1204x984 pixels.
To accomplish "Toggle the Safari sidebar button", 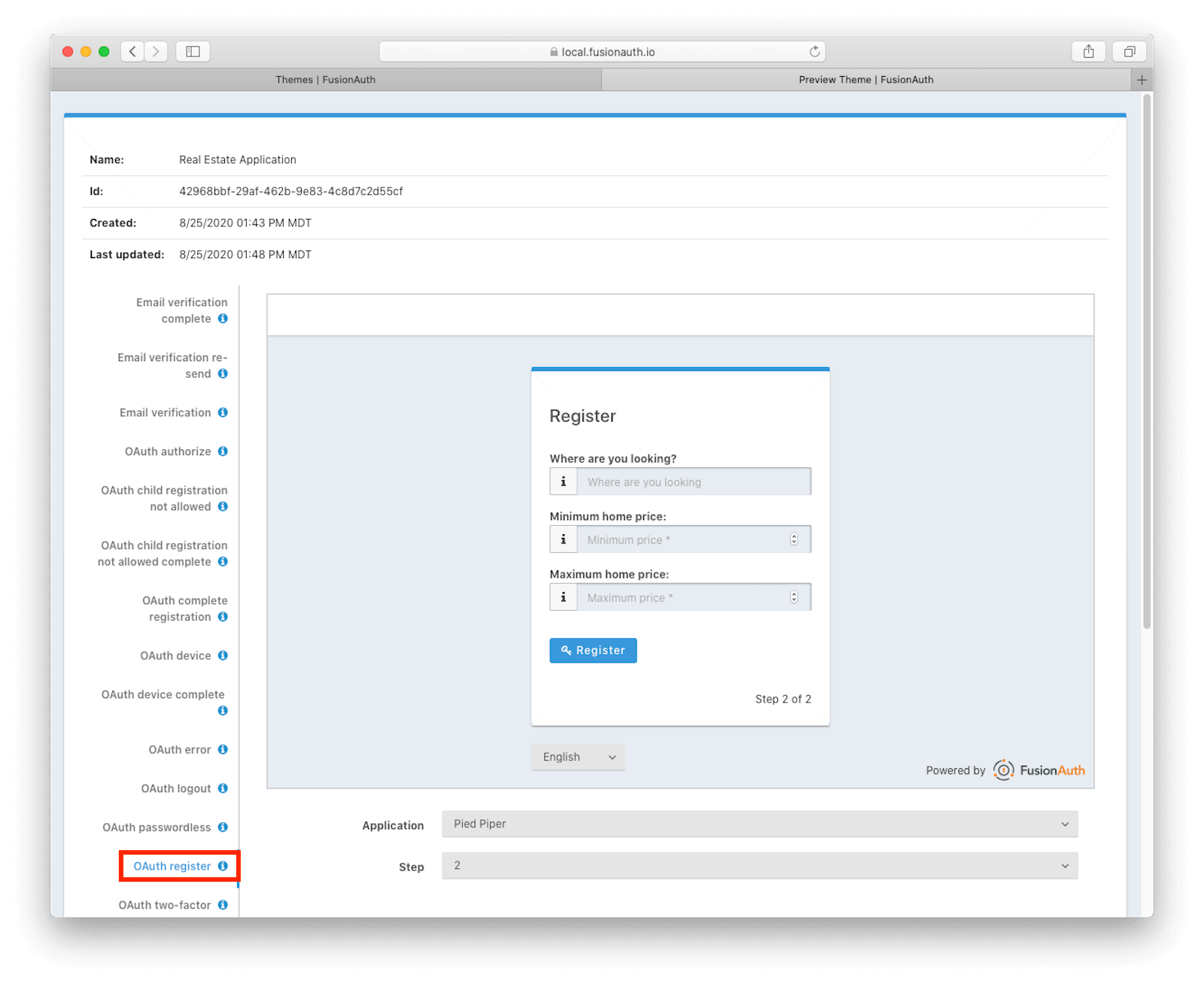I will 193,51.
